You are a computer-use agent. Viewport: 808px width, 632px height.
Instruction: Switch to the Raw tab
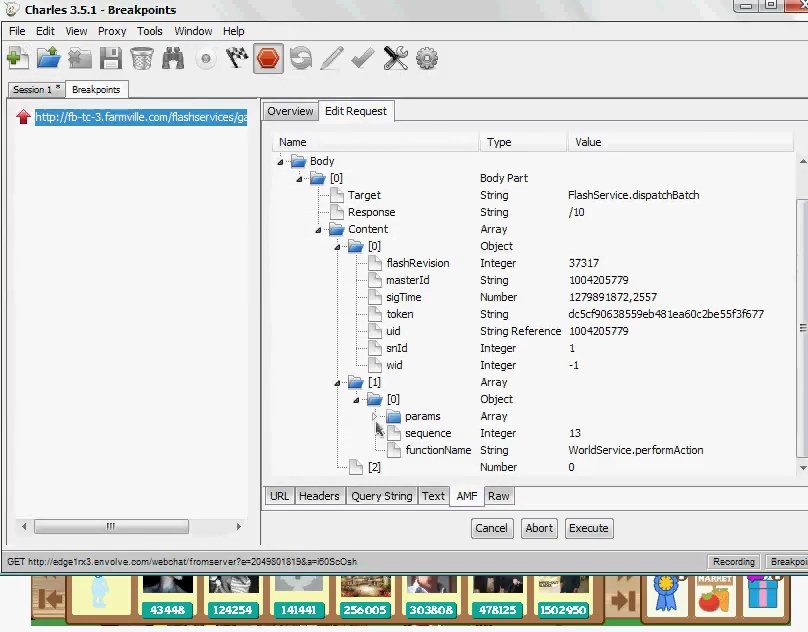point(498,496)
